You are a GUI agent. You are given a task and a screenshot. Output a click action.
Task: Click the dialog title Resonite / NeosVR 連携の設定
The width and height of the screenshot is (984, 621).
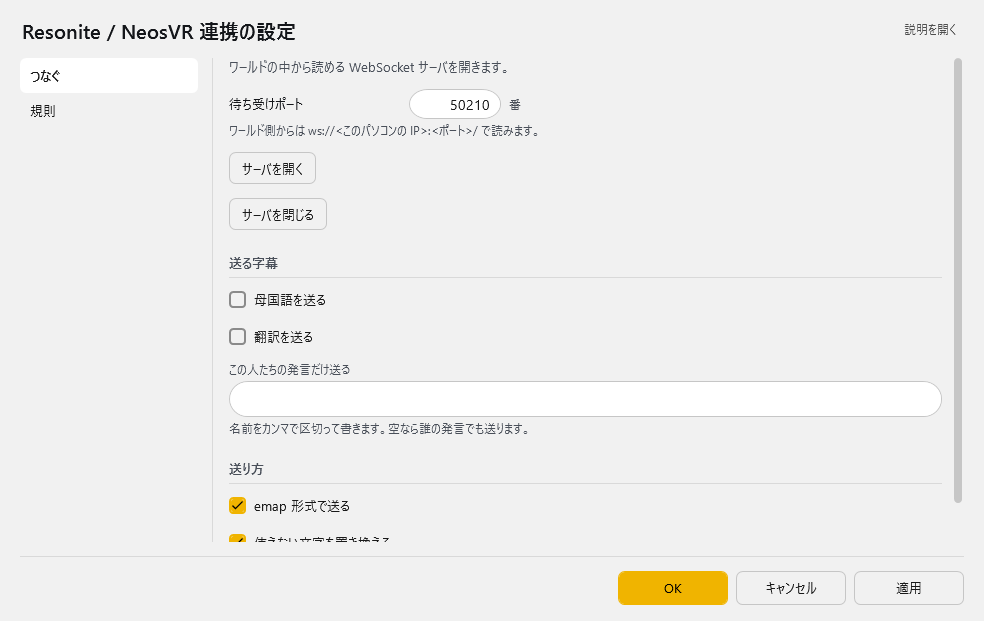click(x=159, y=32)
